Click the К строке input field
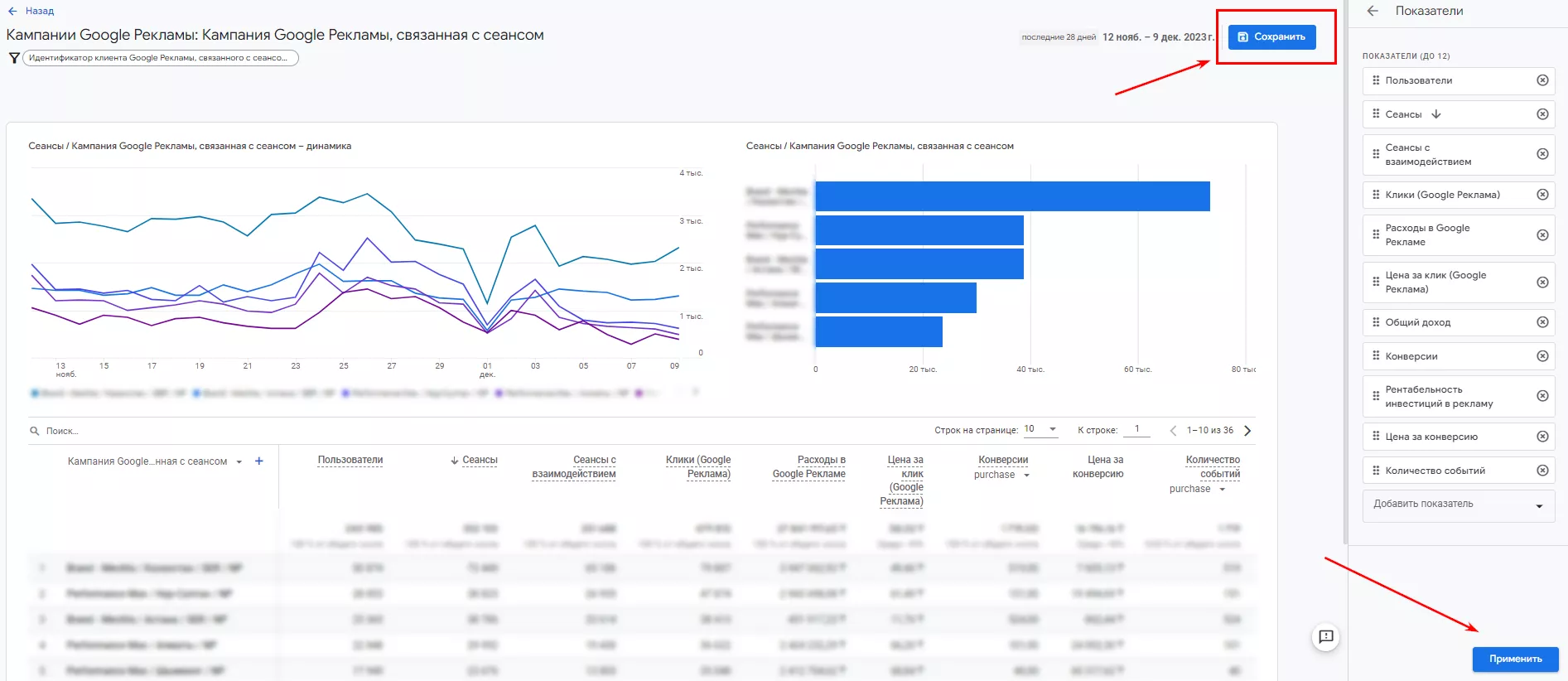The height and width of the screenshot is (681, 1568). [x=1136, y=429]
